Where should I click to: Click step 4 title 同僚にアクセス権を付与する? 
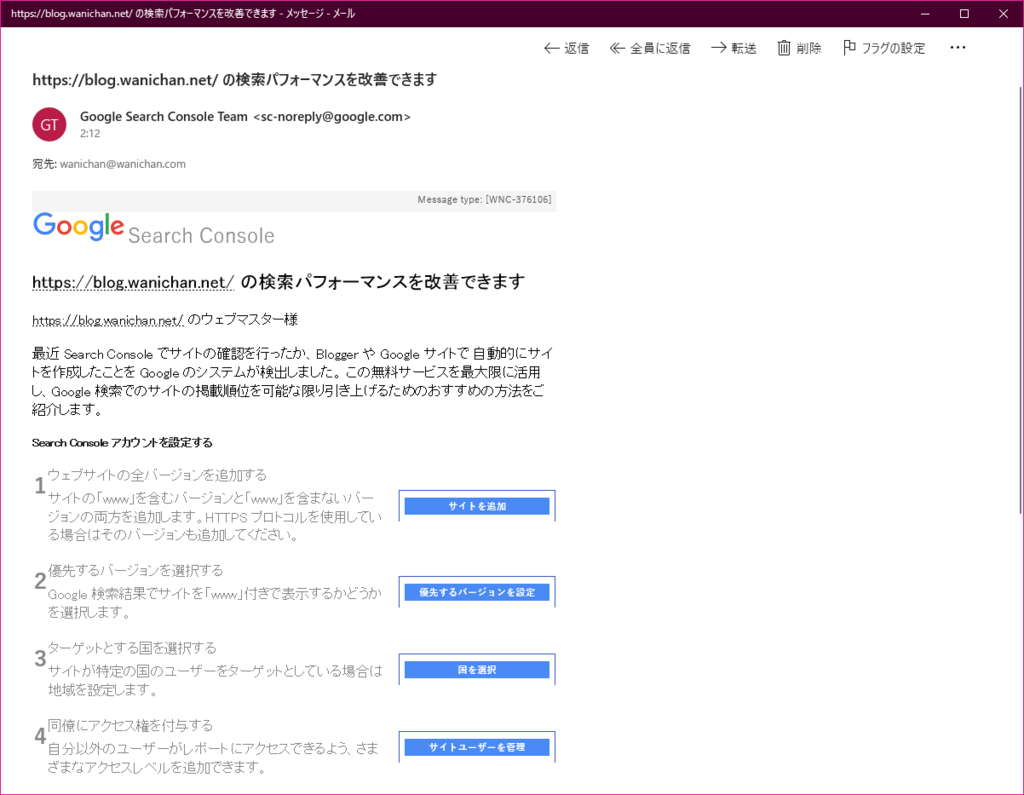tap(131, 725)
